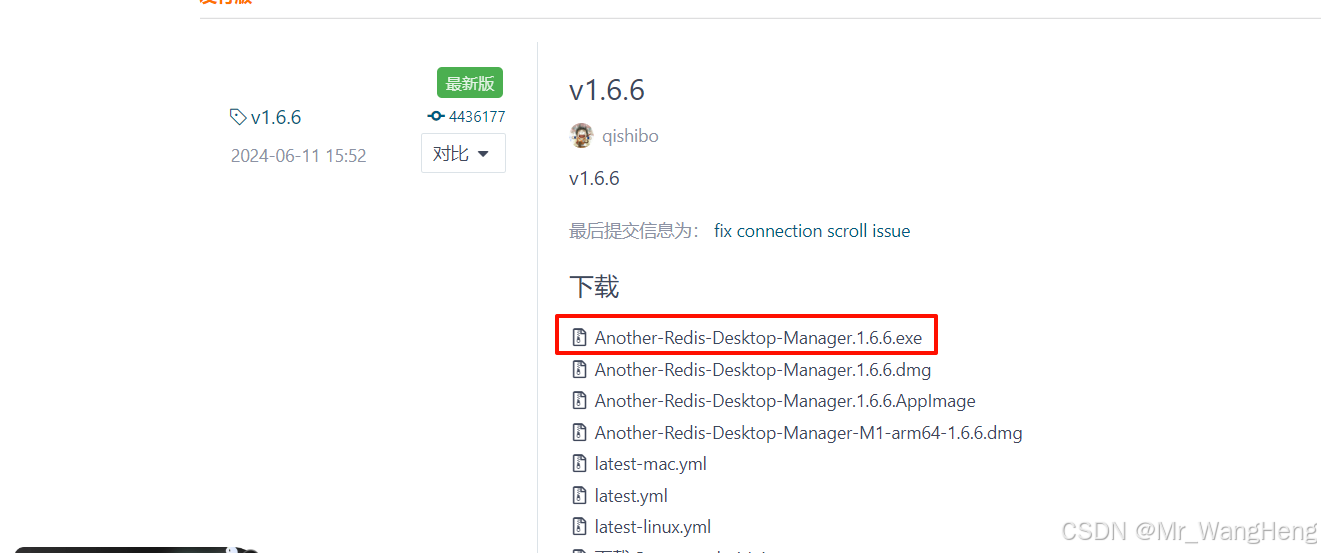The image size is (1321, 553).
Task: Download latest-mac.yml
Action: coord(651,464)
